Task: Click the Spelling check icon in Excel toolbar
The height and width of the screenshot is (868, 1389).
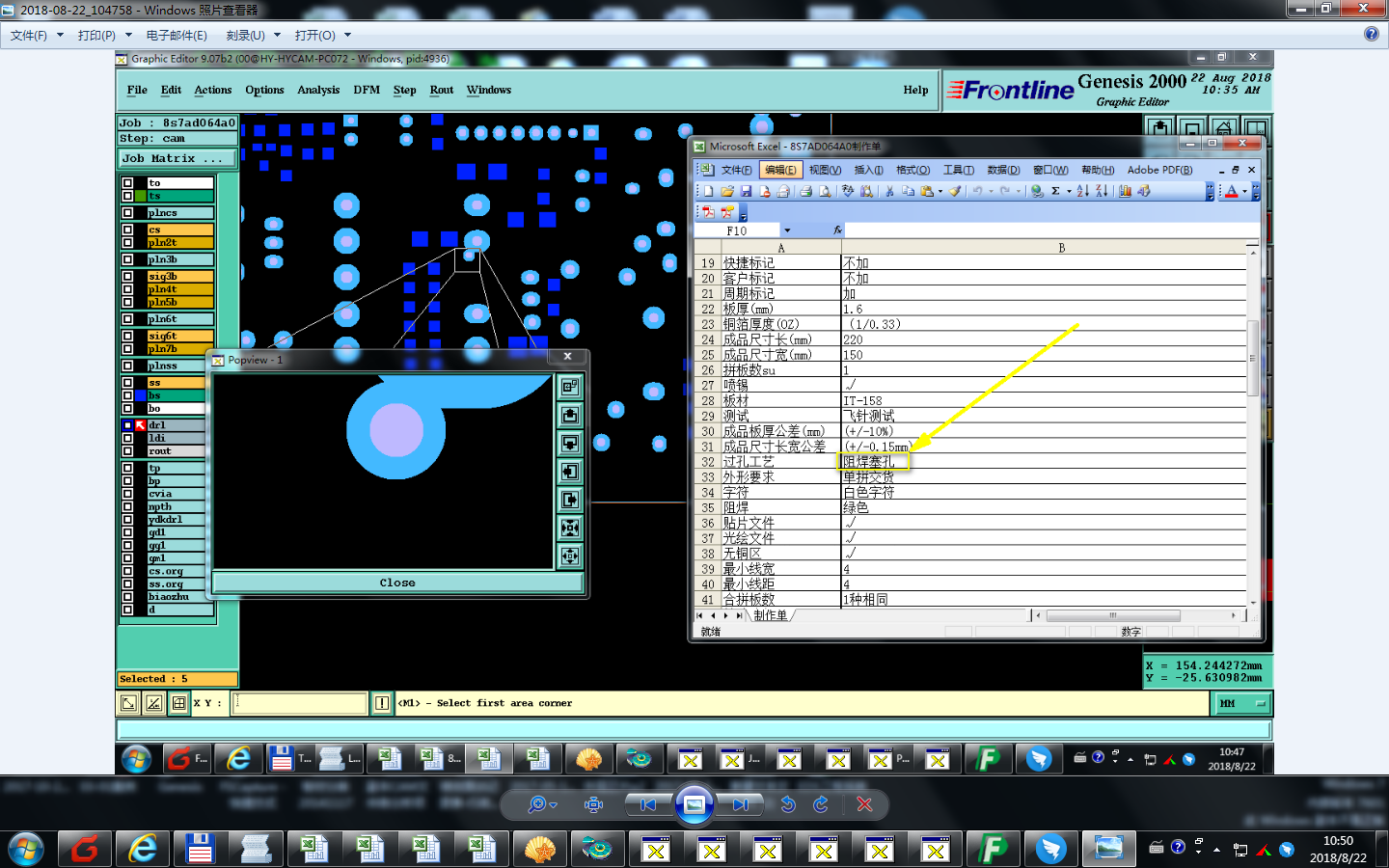Action: [848, 191]
